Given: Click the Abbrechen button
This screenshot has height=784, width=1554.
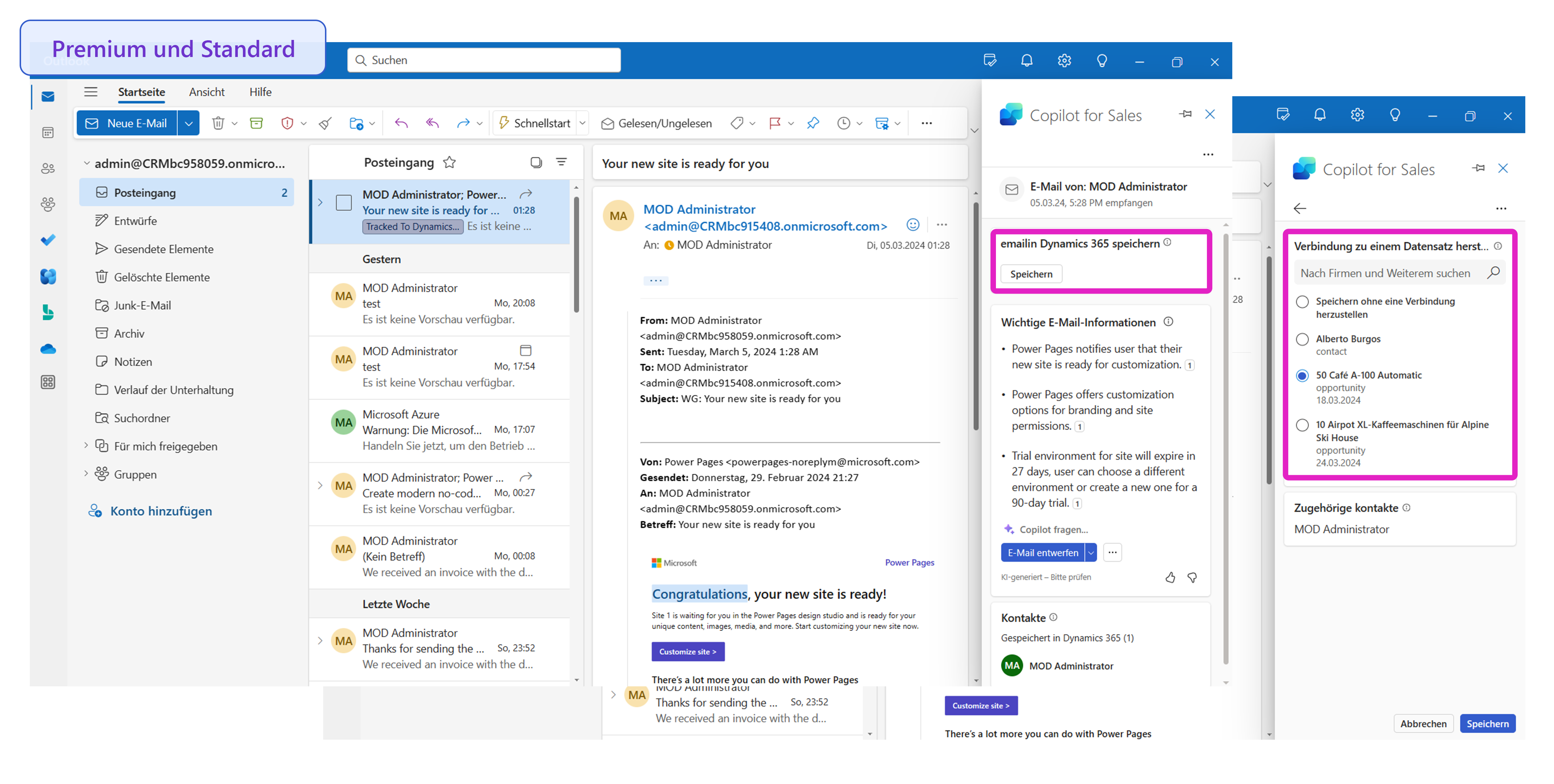Looking at the screenshot, I should [x=1423, y=724].
